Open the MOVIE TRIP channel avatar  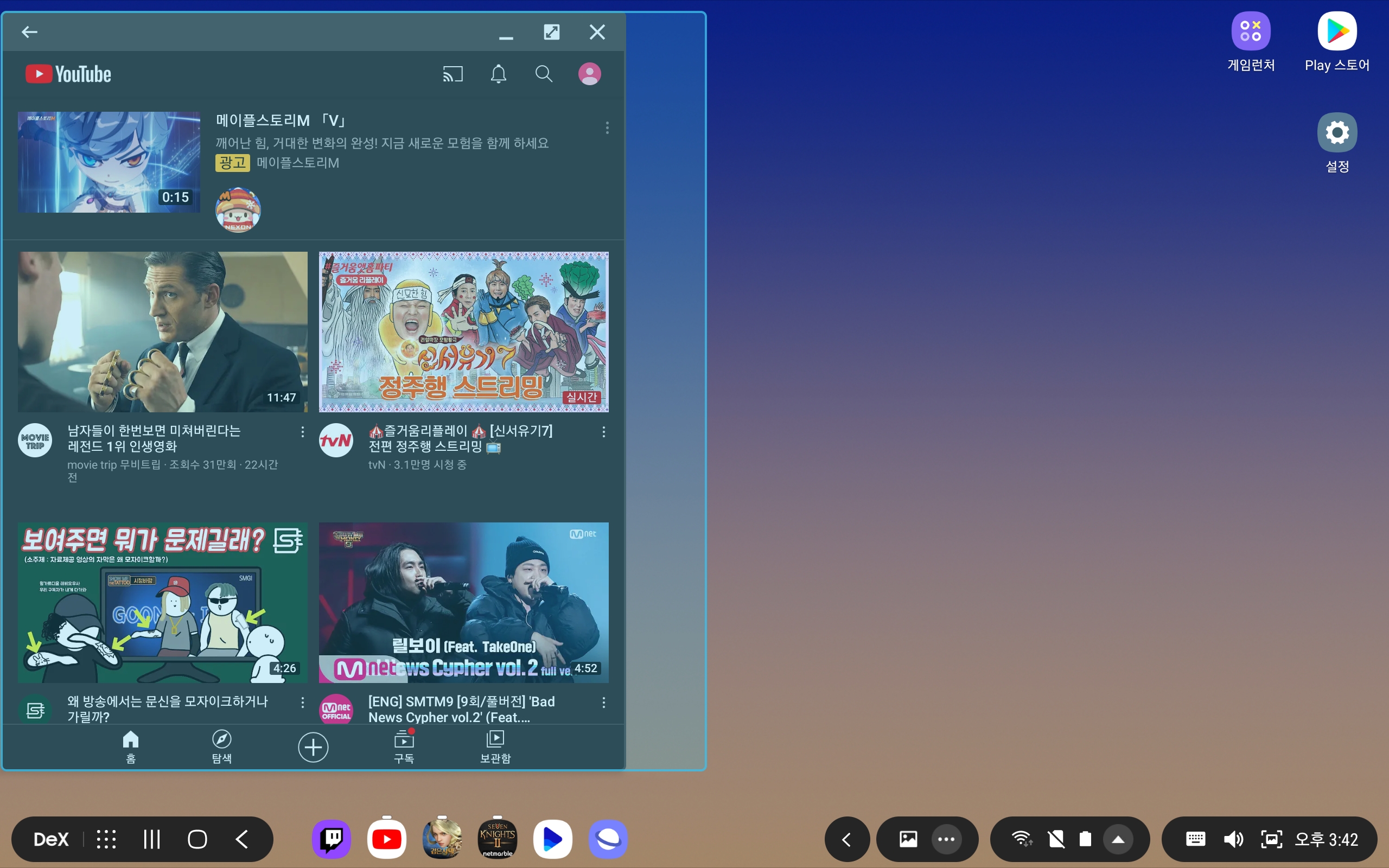[x=35, y=441]
